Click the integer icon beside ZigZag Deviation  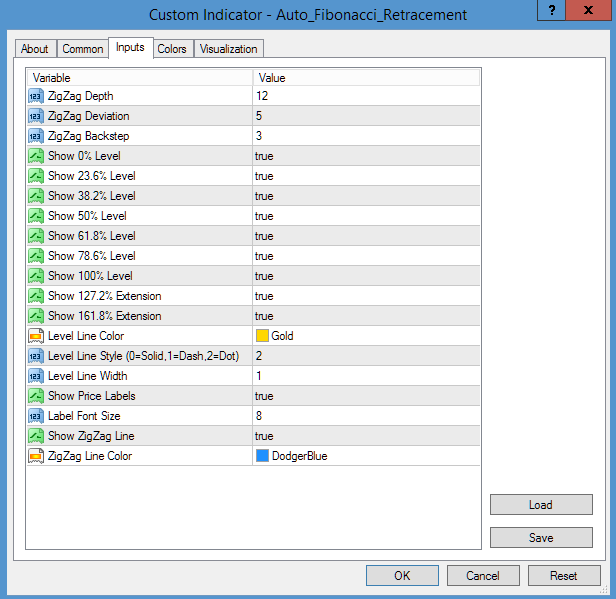pos(36,116)
